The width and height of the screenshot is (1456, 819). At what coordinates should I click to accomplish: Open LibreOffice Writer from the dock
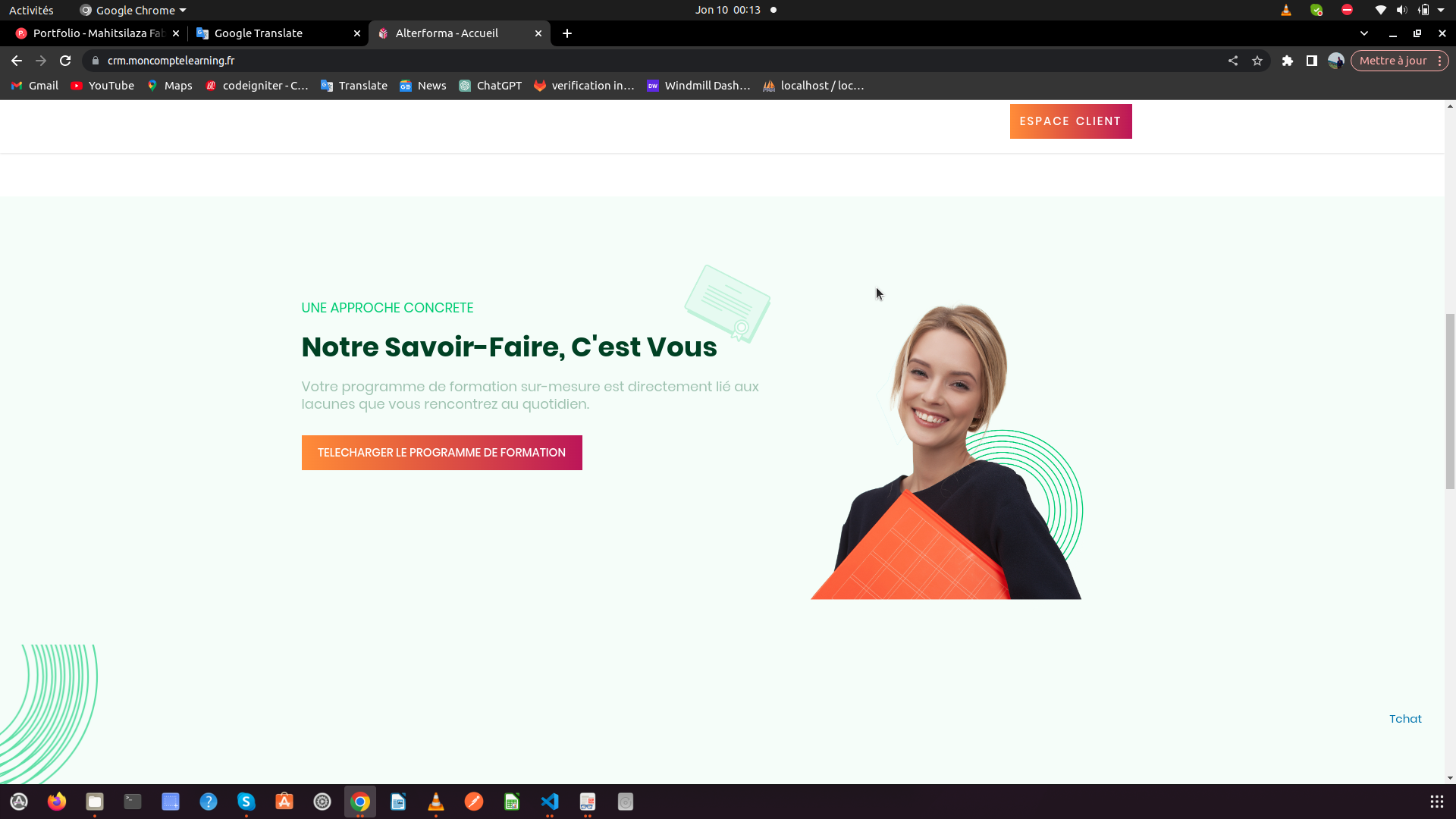point(398,802)
